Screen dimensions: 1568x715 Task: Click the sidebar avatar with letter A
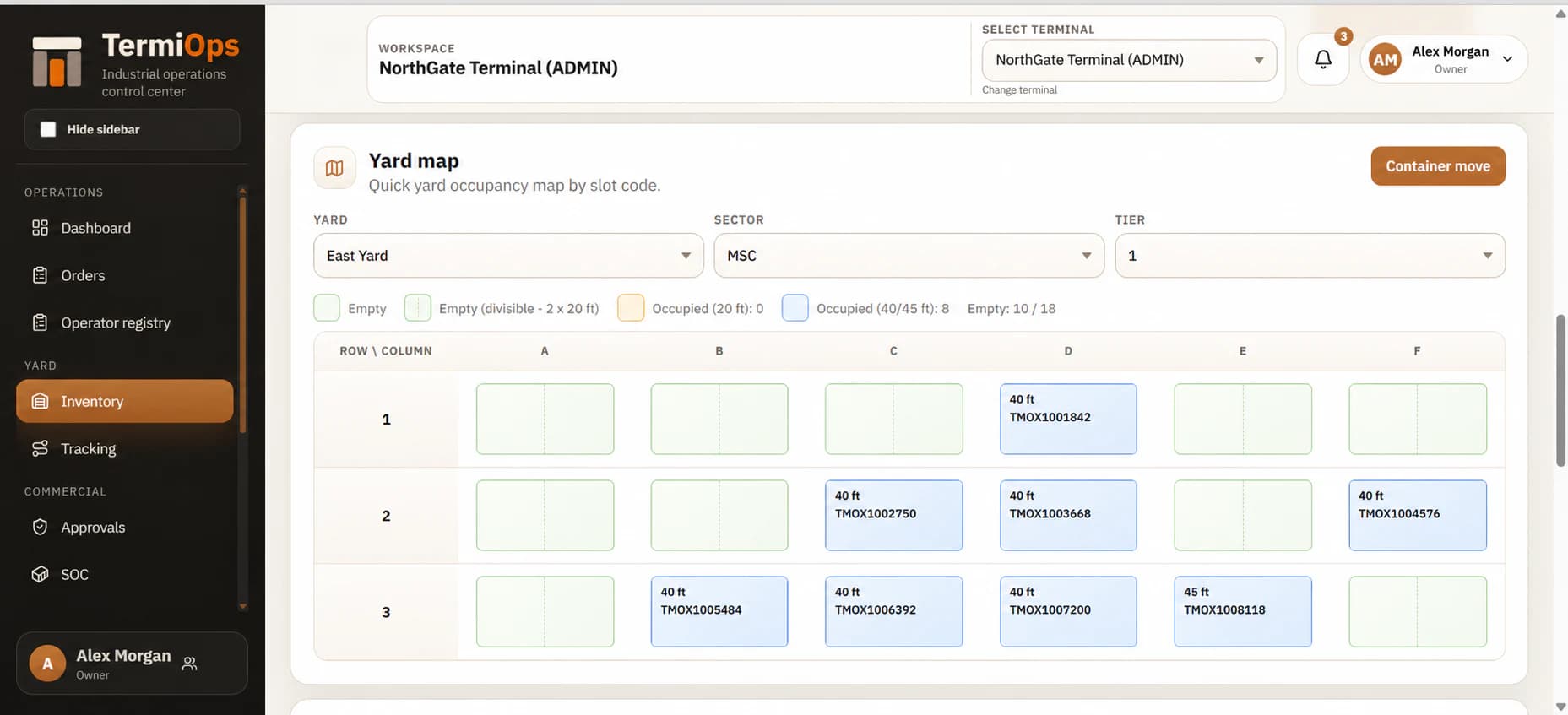point(47,664)
